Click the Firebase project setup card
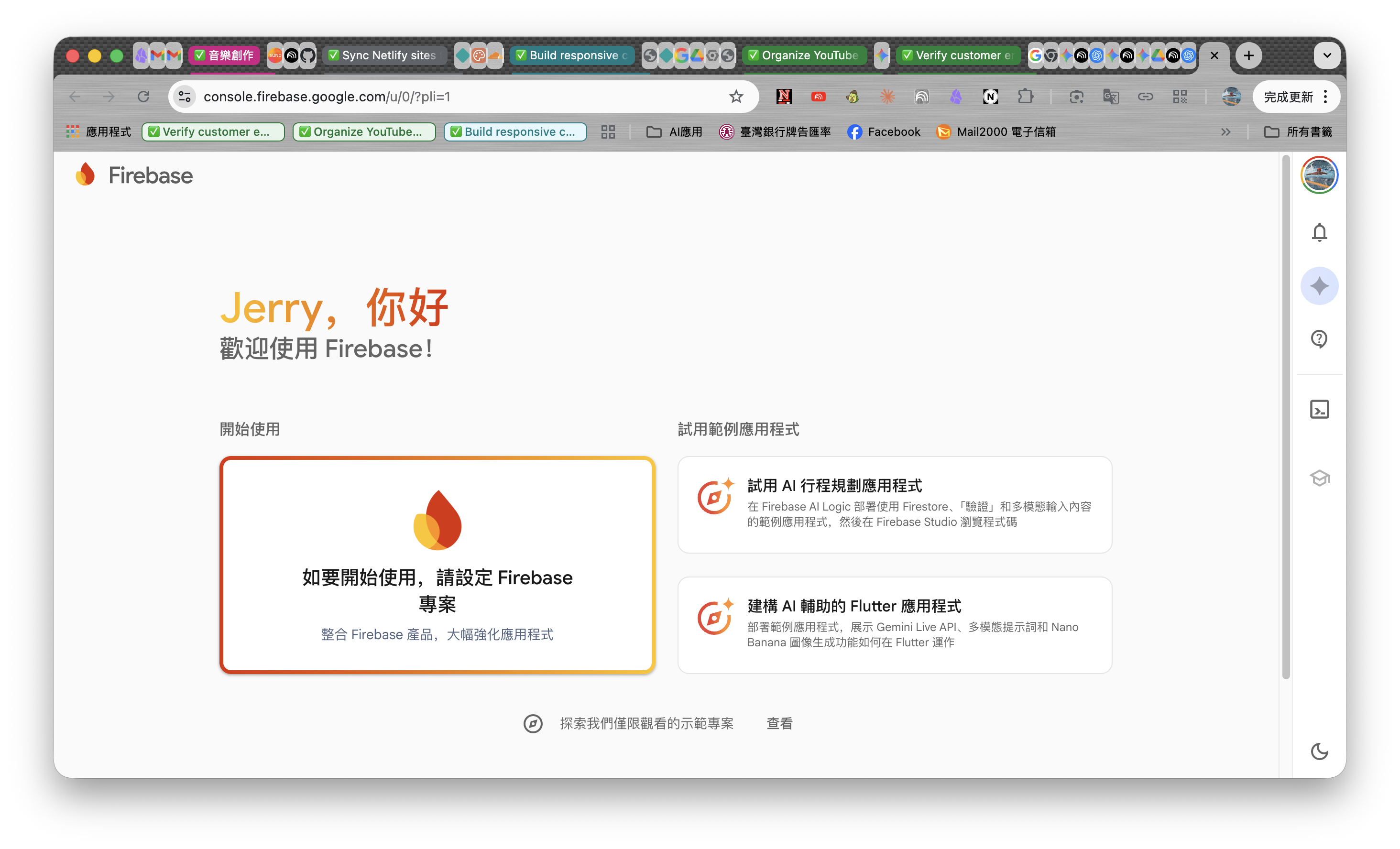Screen dimensions: 1400x849 tap(437, 565)
